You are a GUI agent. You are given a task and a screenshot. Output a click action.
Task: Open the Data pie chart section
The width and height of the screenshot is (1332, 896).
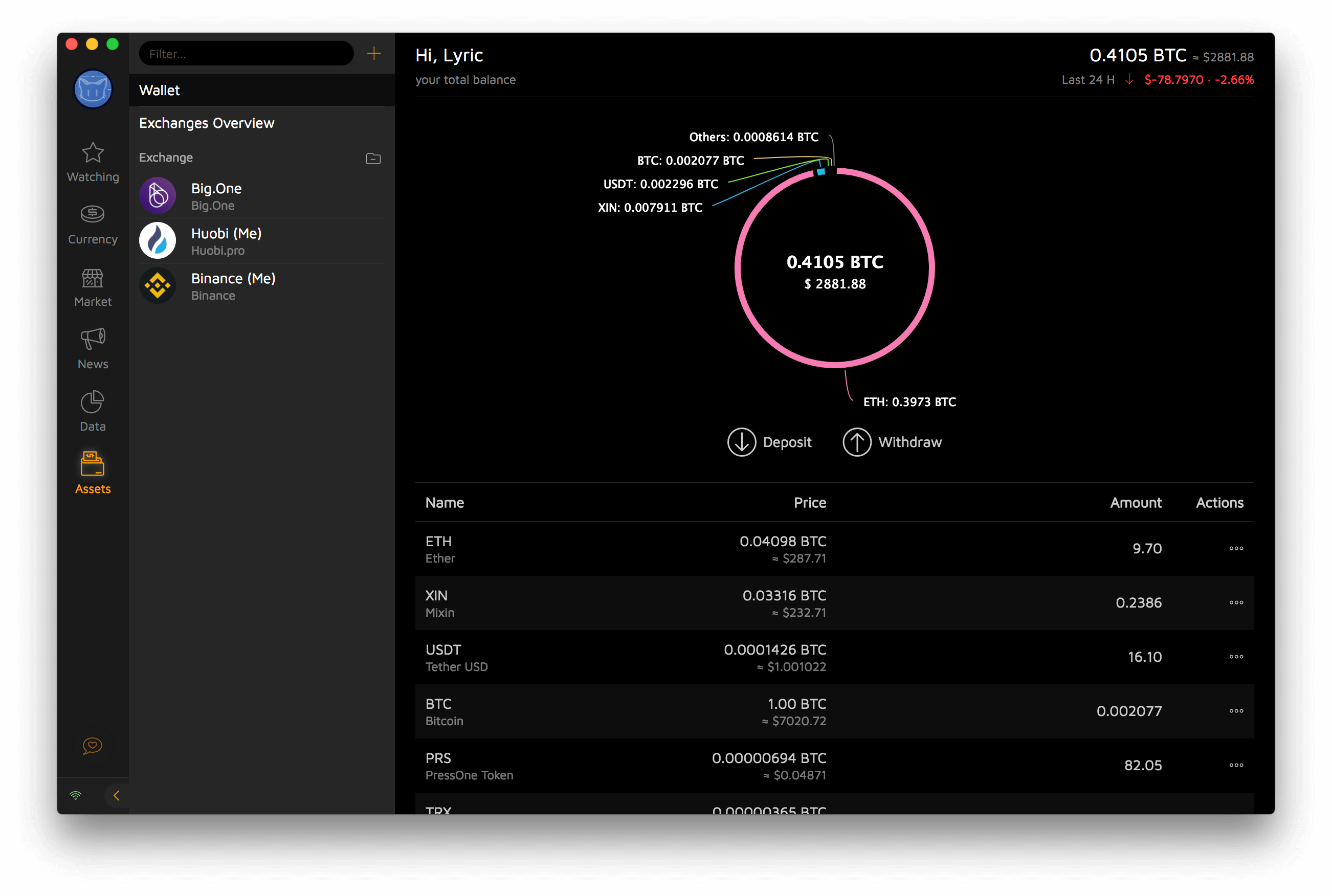(x=93, y=401)
